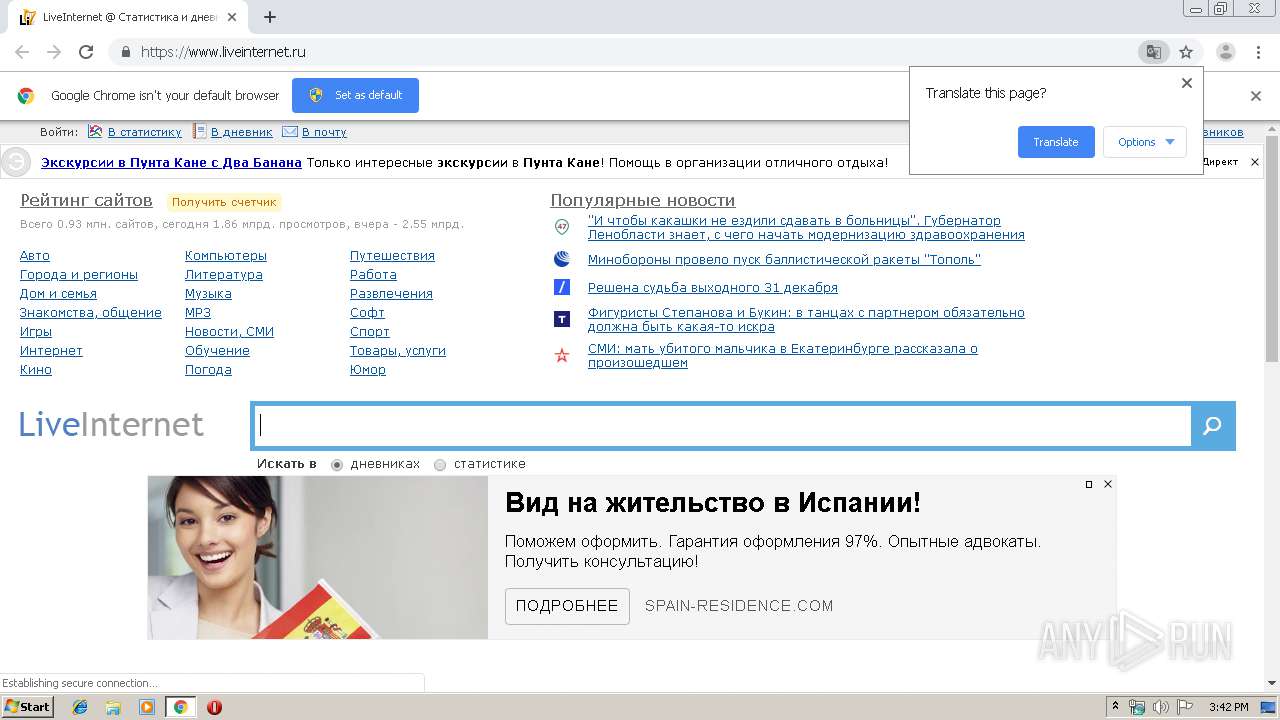Click the LiveInternet search input field
This screenshot has width=1280, height=720.
pyautogui.click(x=722, y=426)
